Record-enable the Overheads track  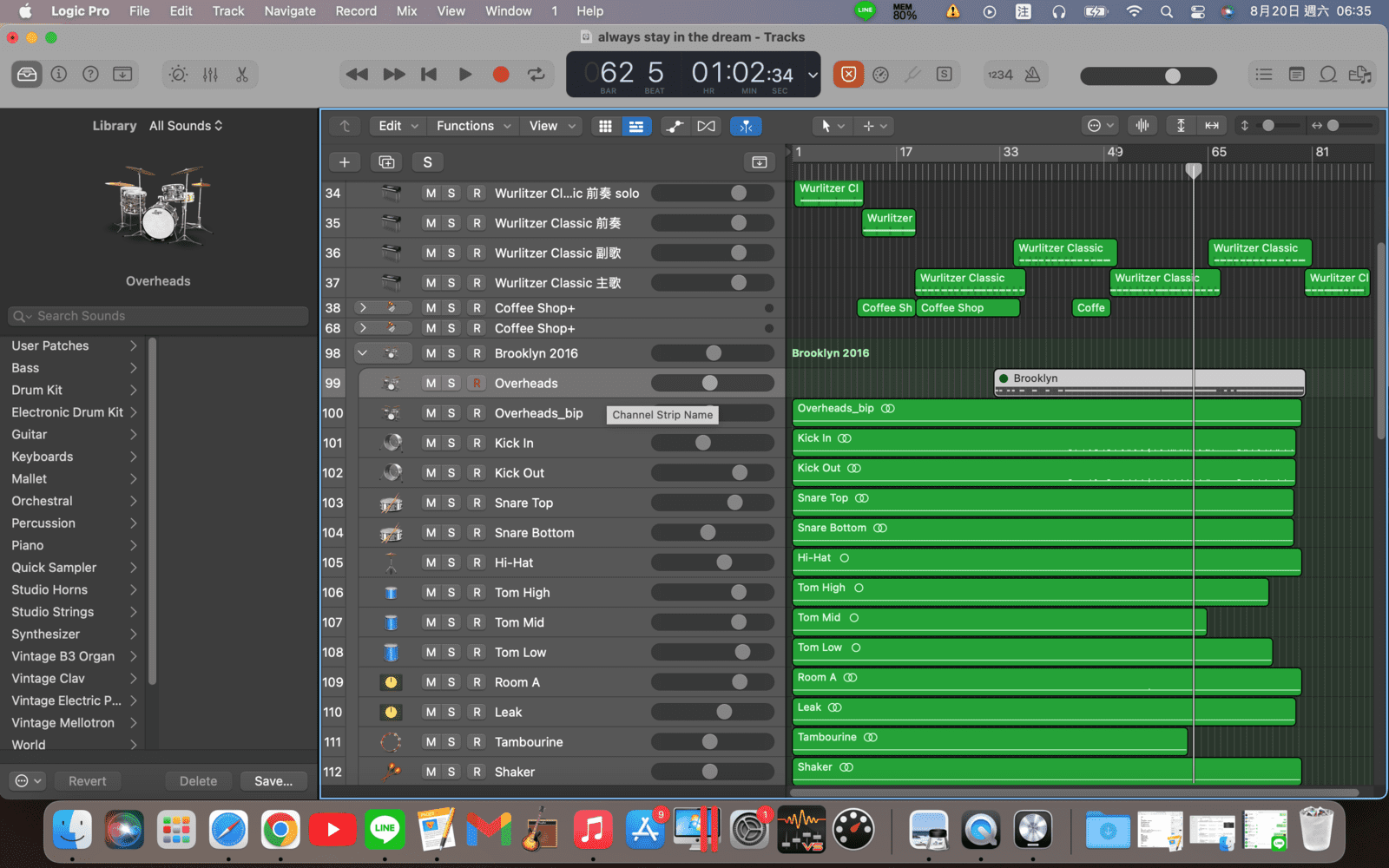point(476,383)
